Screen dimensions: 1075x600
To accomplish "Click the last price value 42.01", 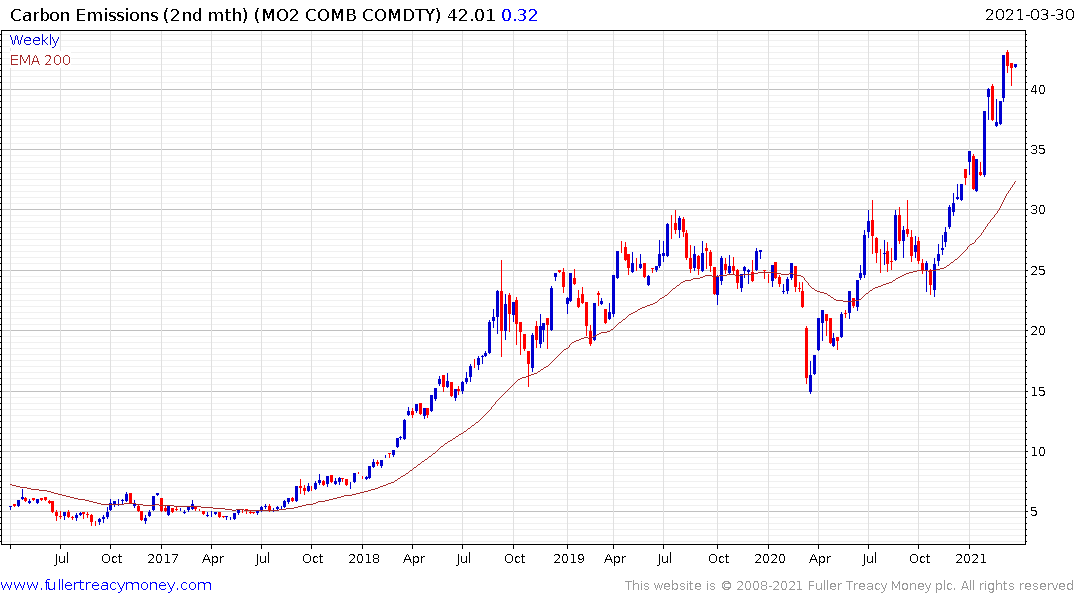I will coord(471,15).
